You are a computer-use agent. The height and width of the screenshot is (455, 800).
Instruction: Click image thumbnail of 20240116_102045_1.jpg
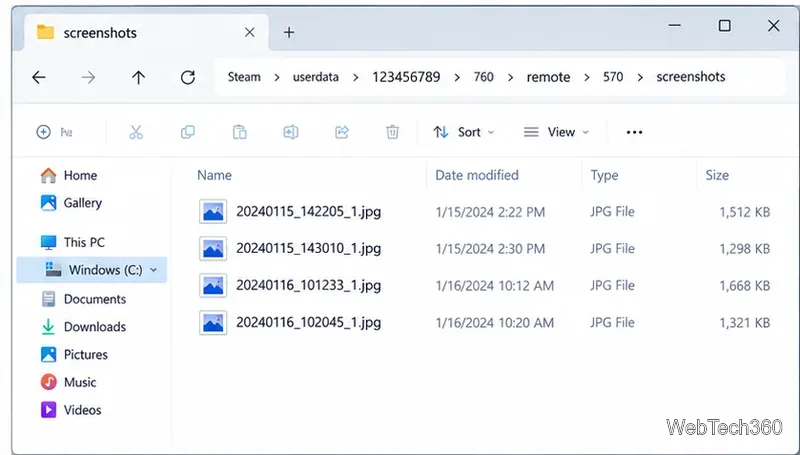(x=213, y=322)
